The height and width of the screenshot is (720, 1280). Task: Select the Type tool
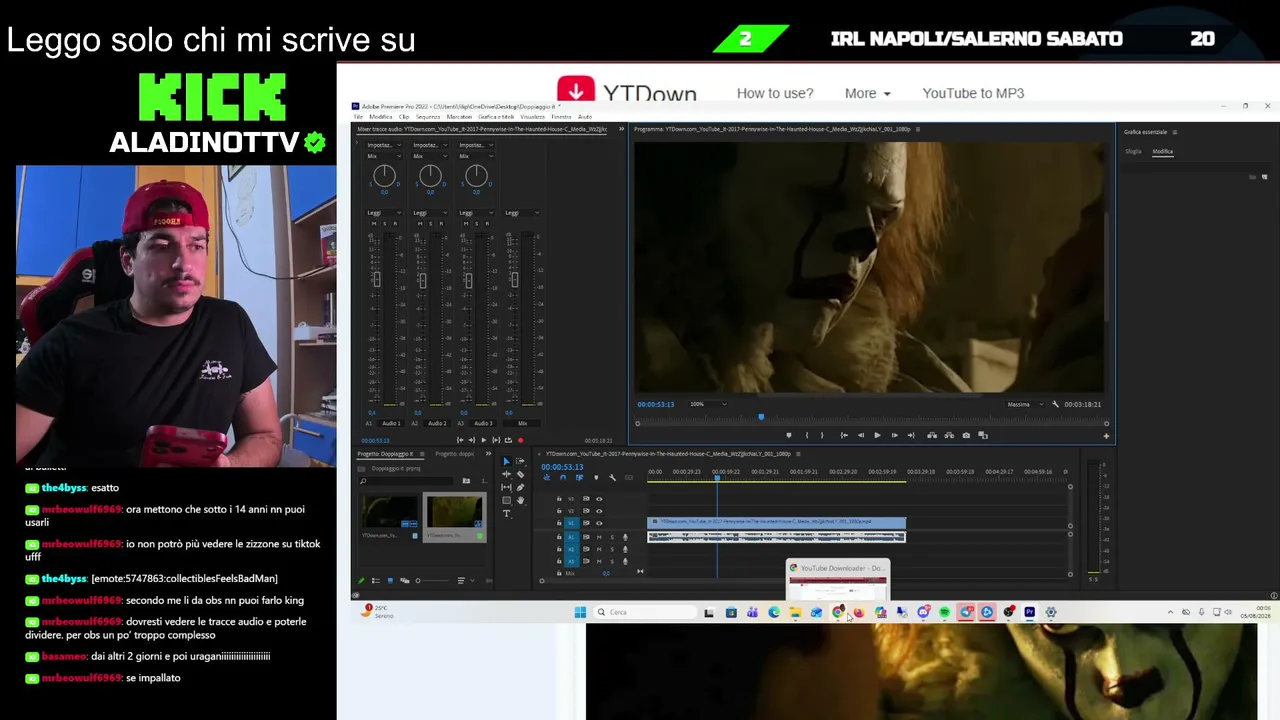click(x=506, y=514)
